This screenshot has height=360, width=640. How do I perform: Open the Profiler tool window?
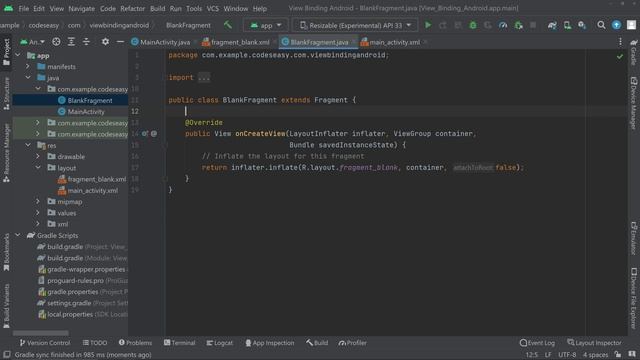point(353,343)
